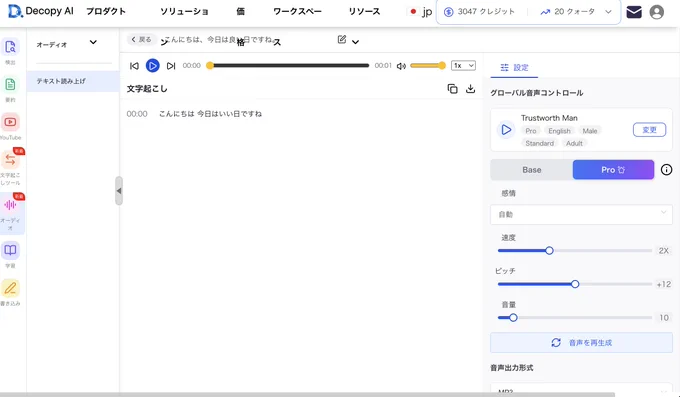Open the jp language selector
The width and height of the screenshot is (680, 397).
[420, 12]
